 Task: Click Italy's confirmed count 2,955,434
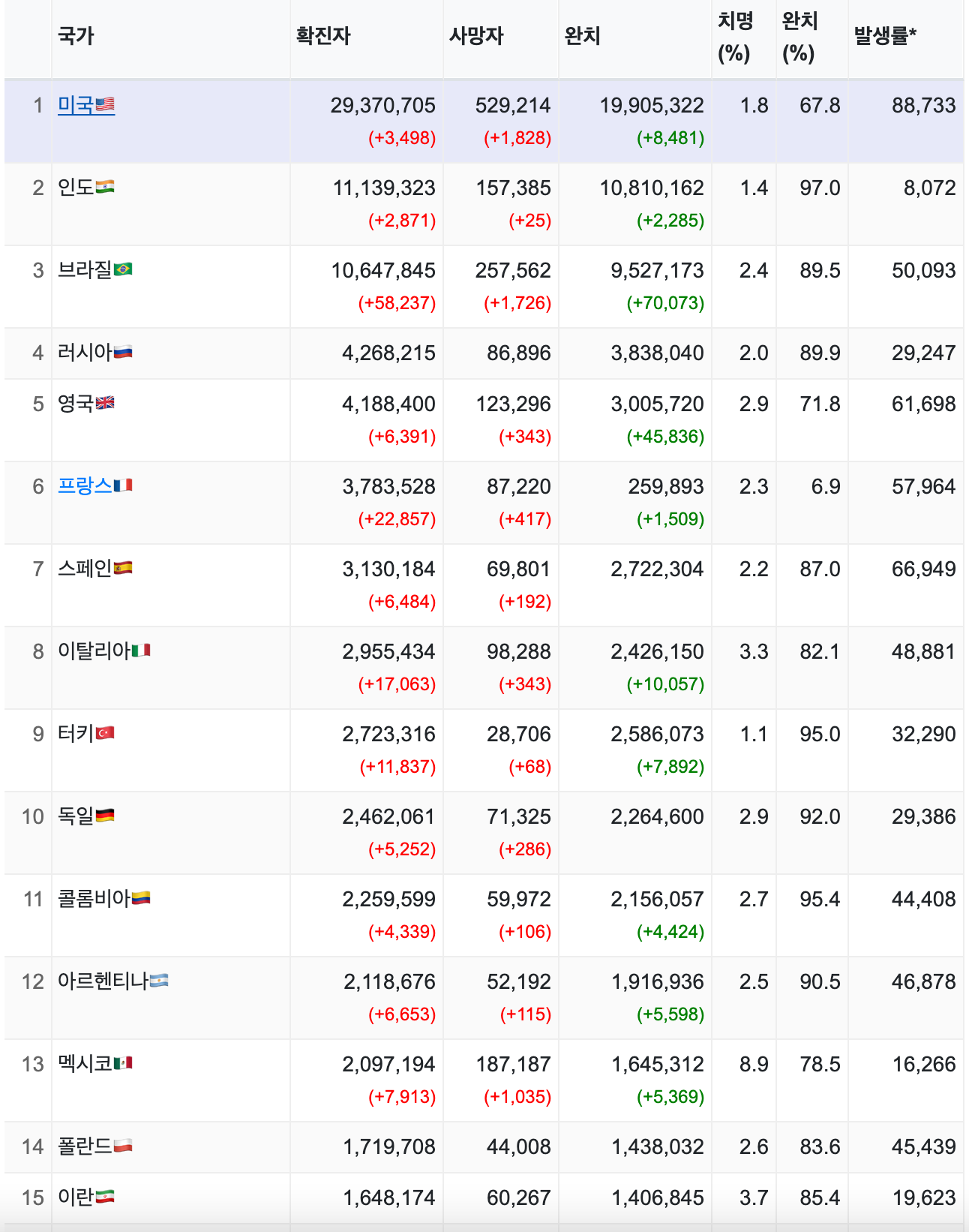[x=388, y=651]
